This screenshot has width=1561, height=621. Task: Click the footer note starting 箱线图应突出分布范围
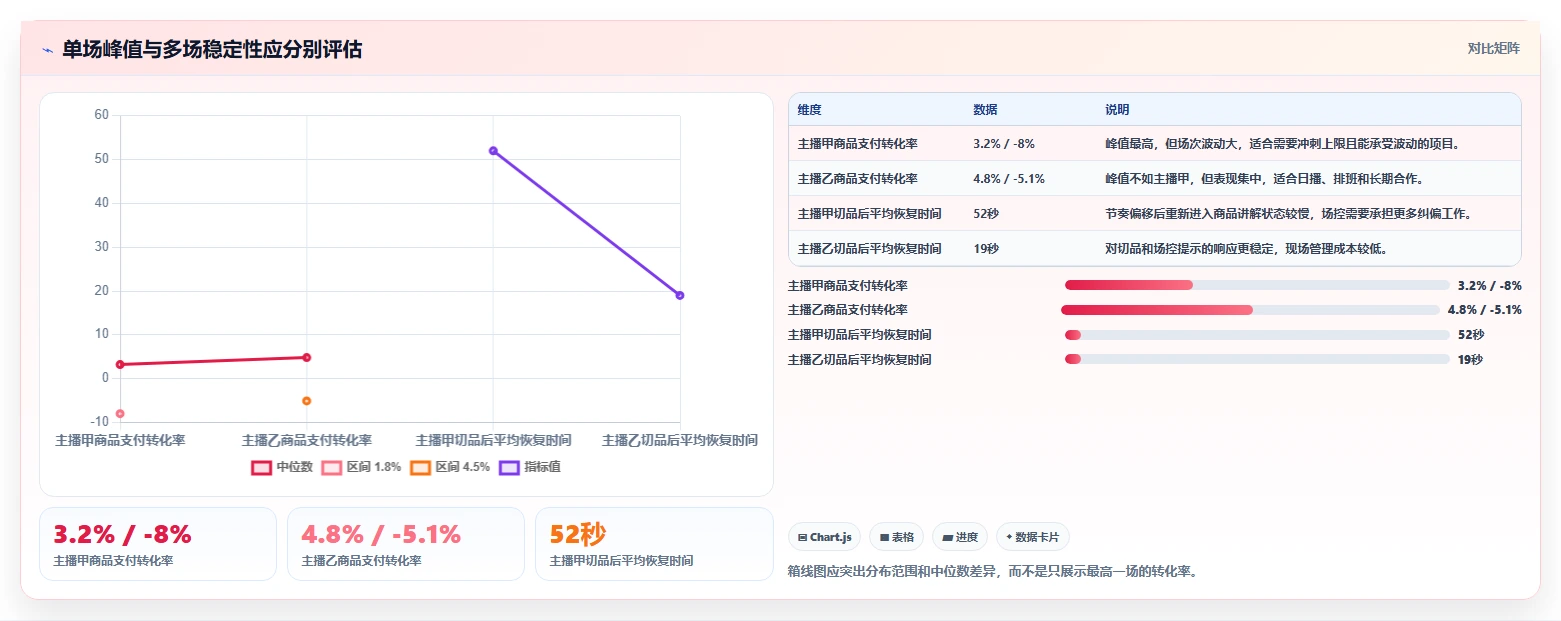pyautogui.click(x=993, y=572)
